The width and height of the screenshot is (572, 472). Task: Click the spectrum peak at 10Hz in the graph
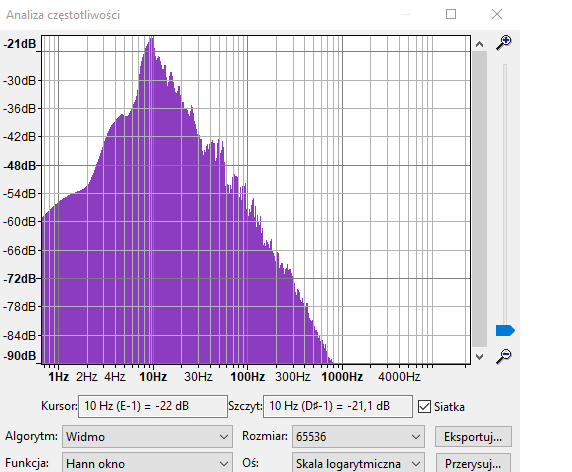pyautogui.click(x=151, y=39)
